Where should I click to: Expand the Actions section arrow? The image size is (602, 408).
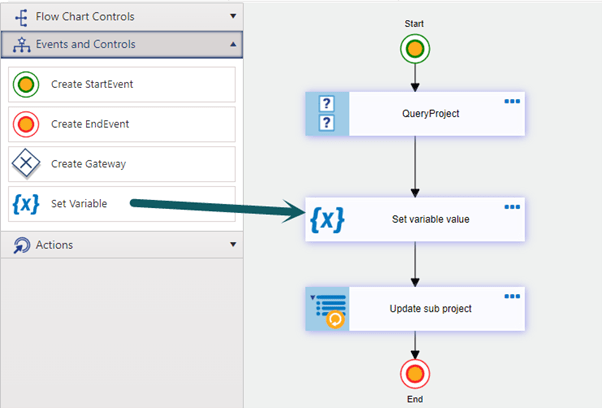[233, 244]
